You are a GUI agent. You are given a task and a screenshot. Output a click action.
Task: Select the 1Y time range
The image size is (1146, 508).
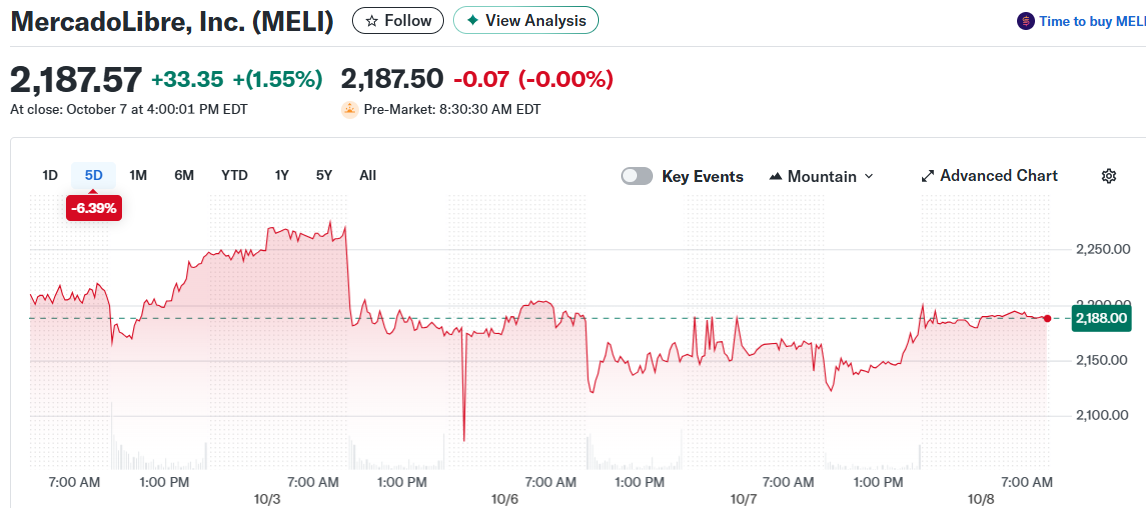pos(282,175)
